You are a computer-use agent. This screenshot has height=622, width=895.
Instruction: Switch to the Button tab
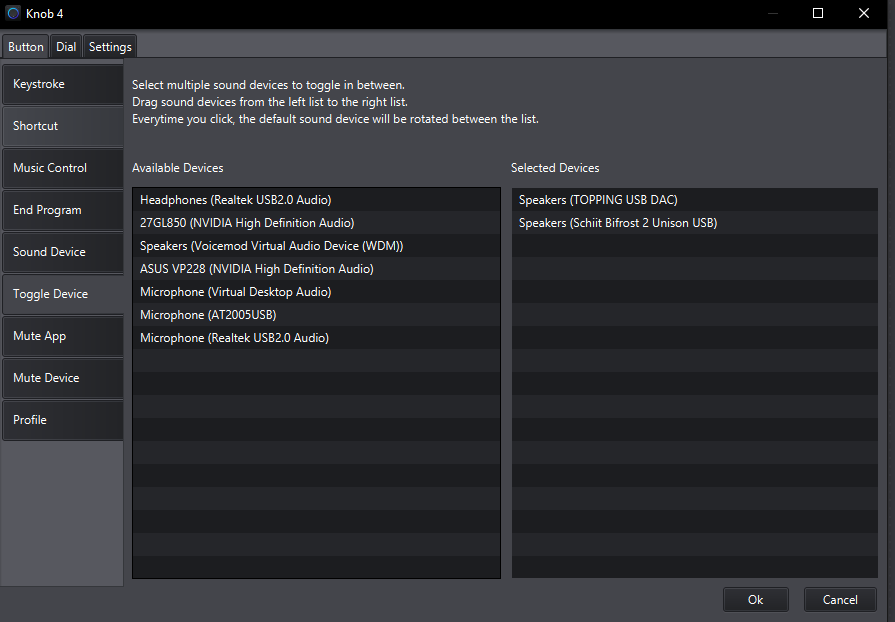click(26, 47)
